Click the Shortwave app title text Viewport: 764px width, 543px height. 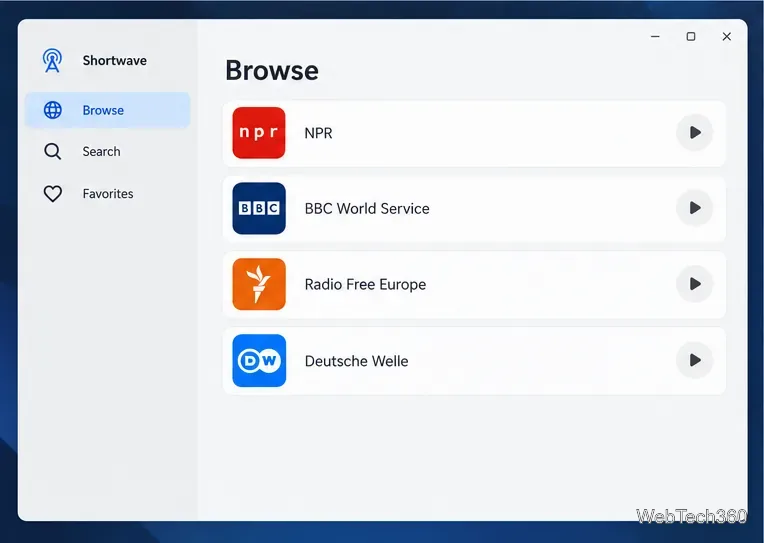coord(115,60)
